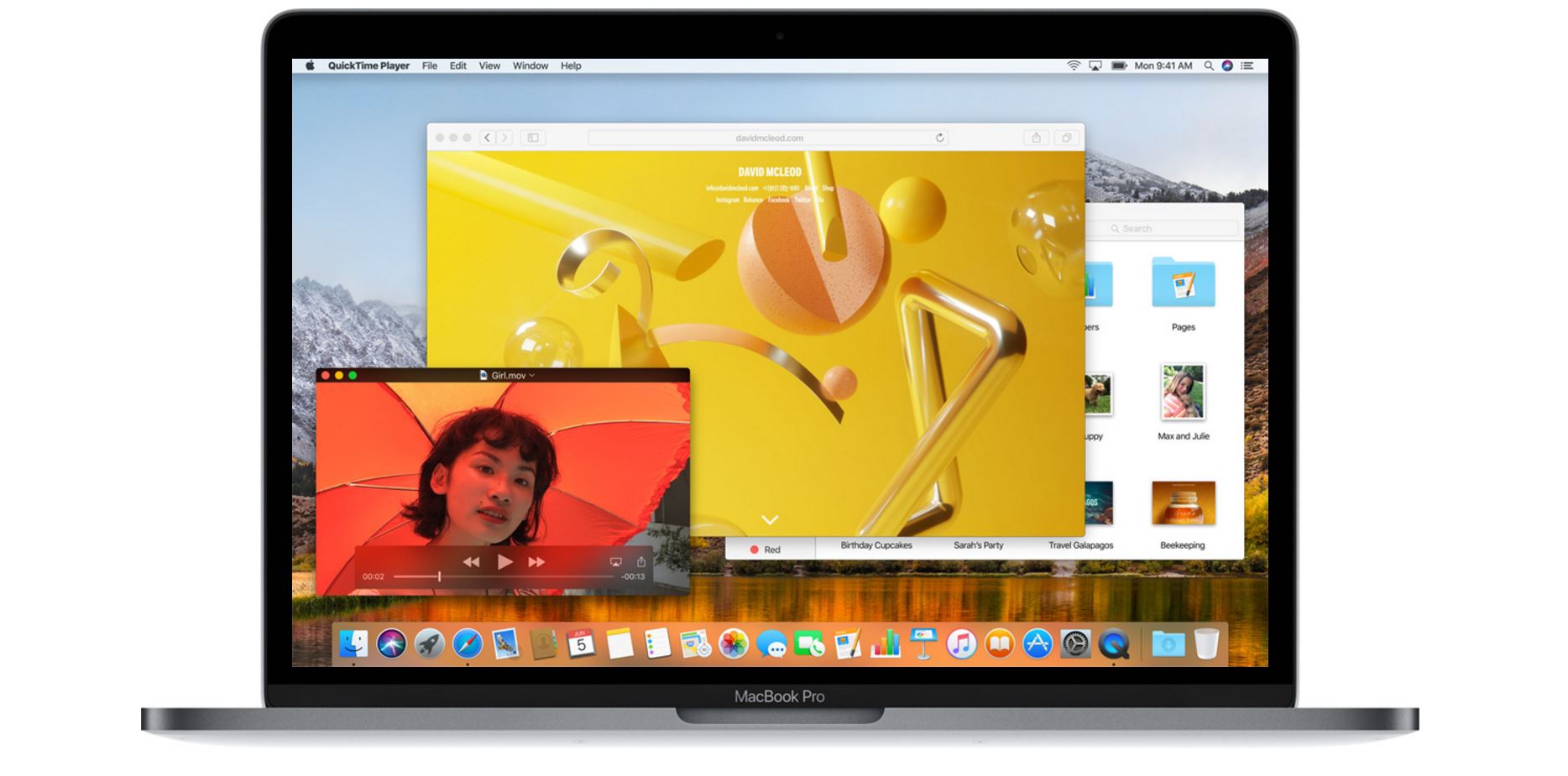Screen dimensions: 1568x776
Task: Open App Store icon in Dock
Action: click(1037, 644)
